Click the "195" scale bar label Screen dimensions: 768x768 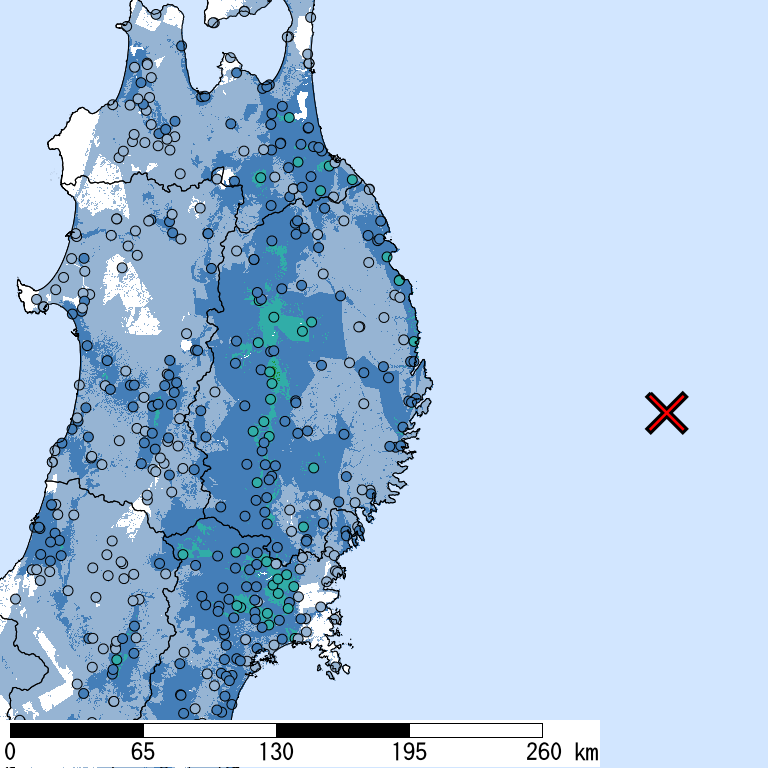(x=409, y=752)
